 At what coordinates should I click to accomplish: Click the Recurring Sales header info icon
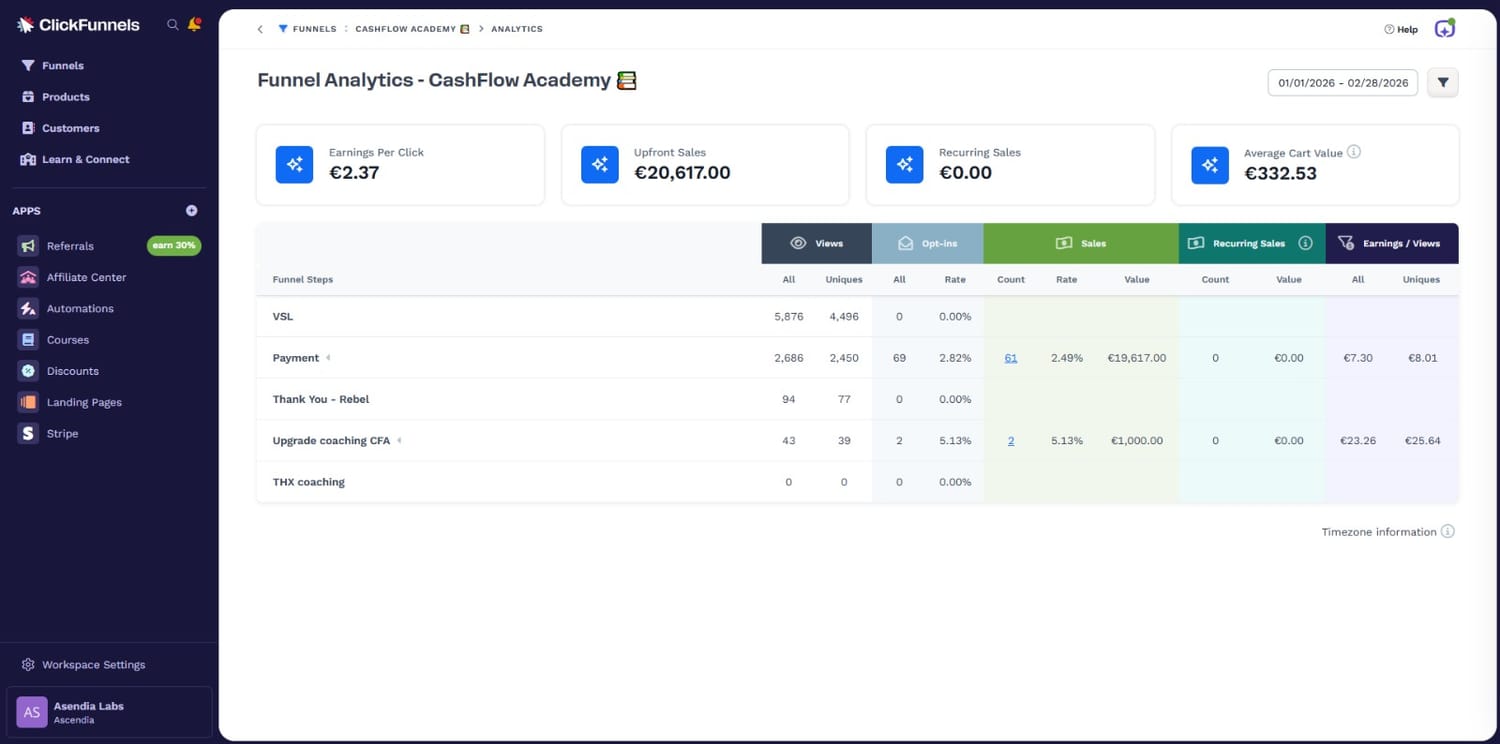pos(1305,243)
